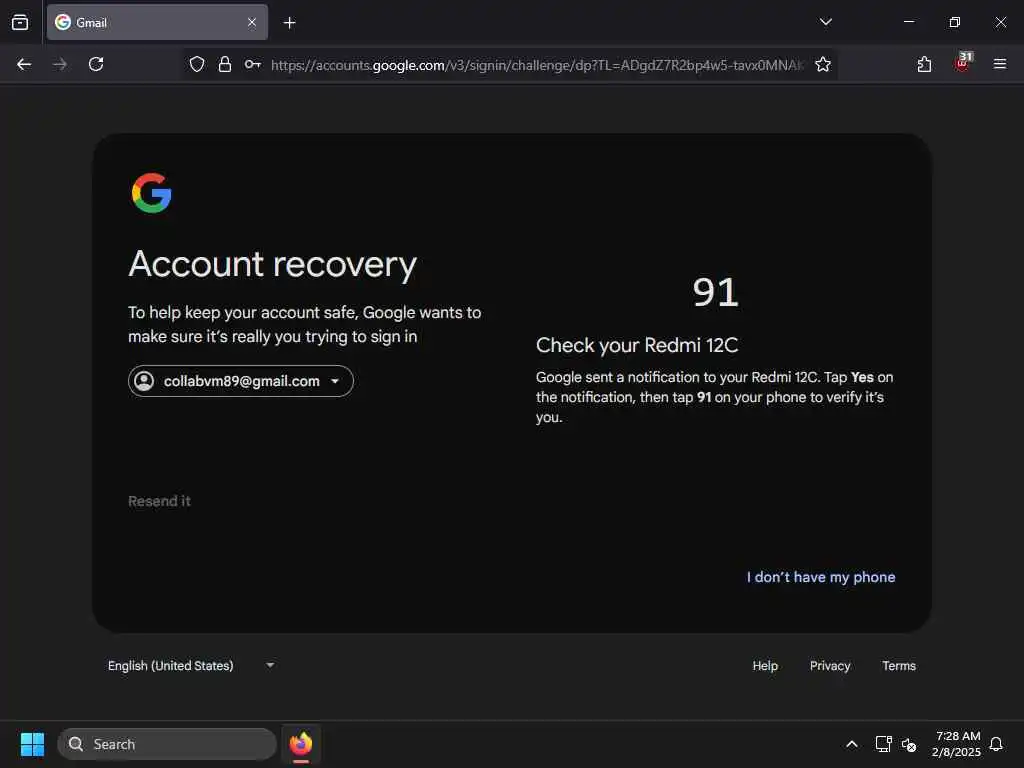The width and height of the screenshot is (1024, 768).
Task: Click Resend it link
Action: point(159,501)
